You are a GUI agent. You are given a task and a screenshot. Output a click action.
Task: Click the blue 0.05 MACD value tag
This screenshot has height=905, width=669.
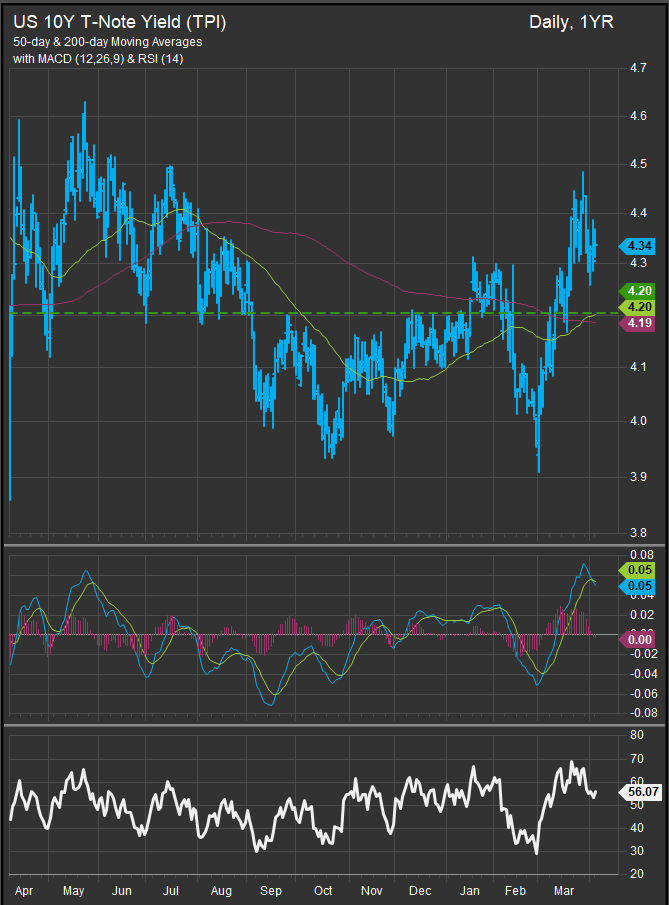click(638, 586)
